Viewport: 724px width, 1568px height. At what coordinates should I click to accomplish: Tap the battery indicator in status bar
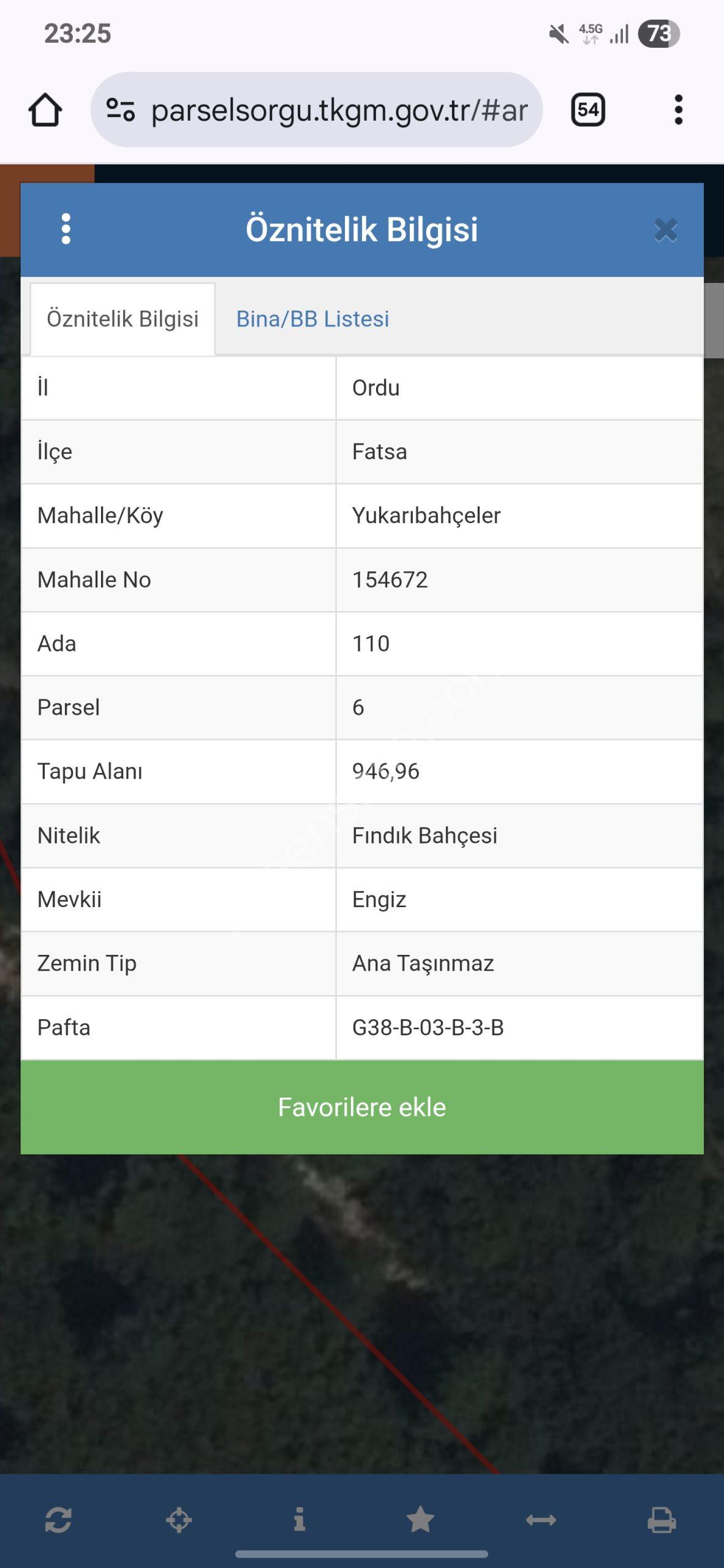pyautogui.click(x=658, y=34)
